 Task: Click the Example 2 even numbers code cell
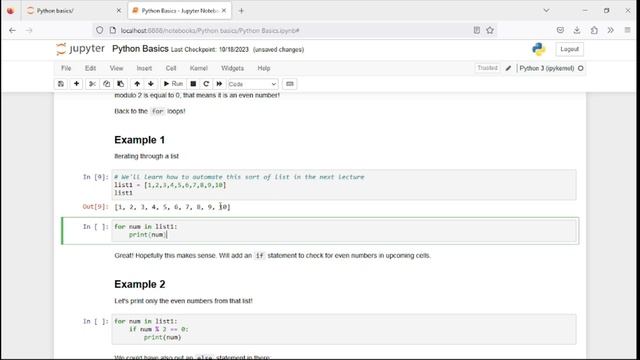(344, 329)
